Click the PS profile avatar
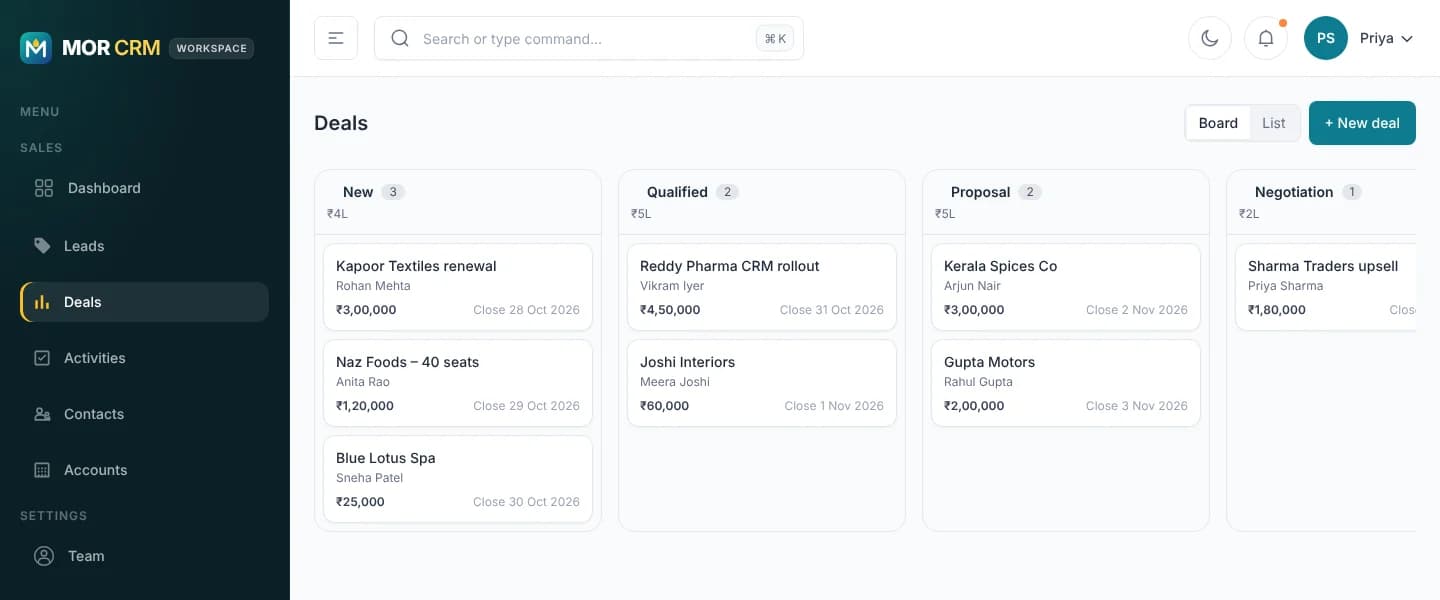1440x600 pixels. click(1326, 38)
